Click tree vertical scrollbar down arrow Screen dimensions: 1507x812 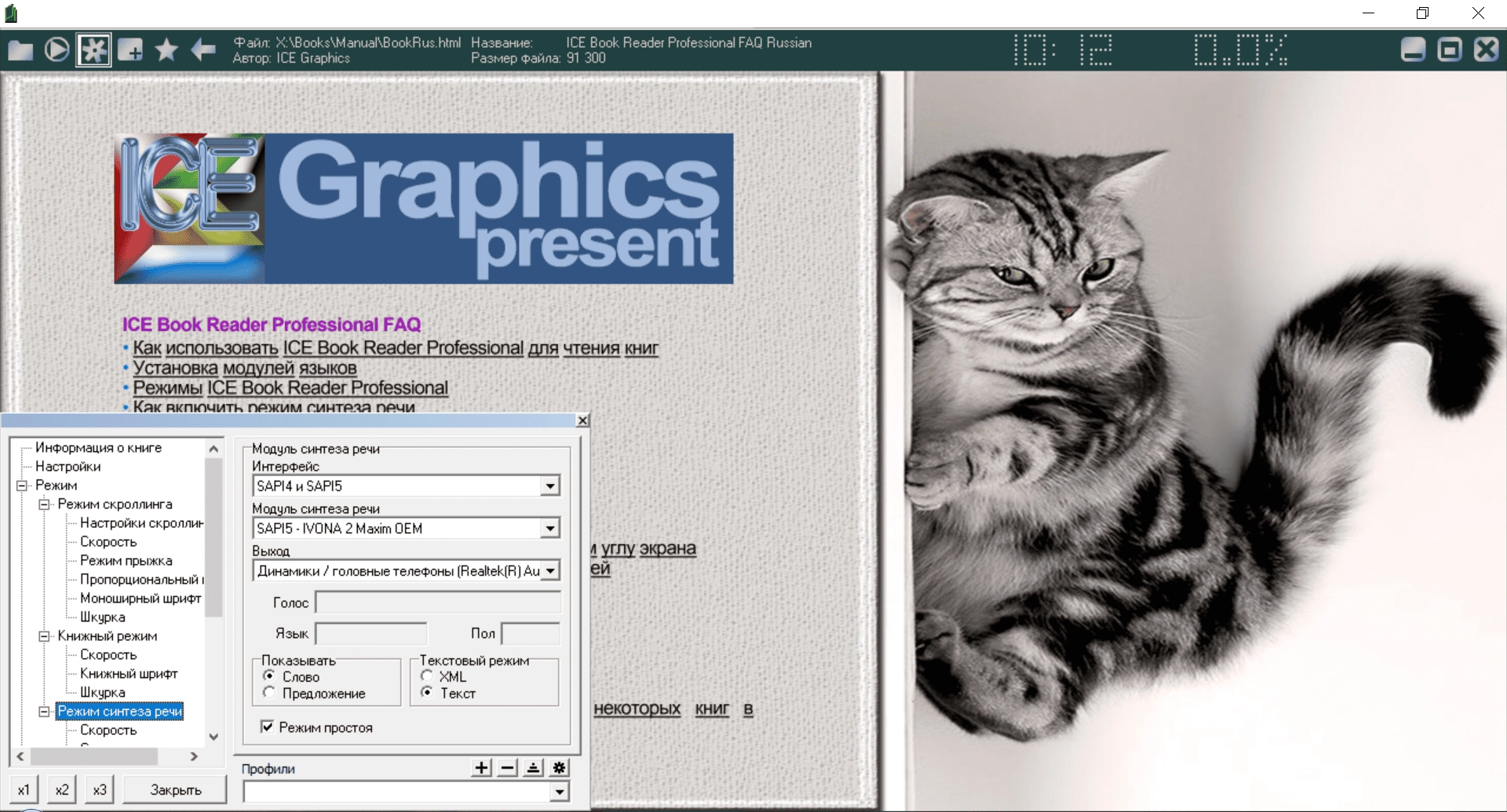pos(213,737)
